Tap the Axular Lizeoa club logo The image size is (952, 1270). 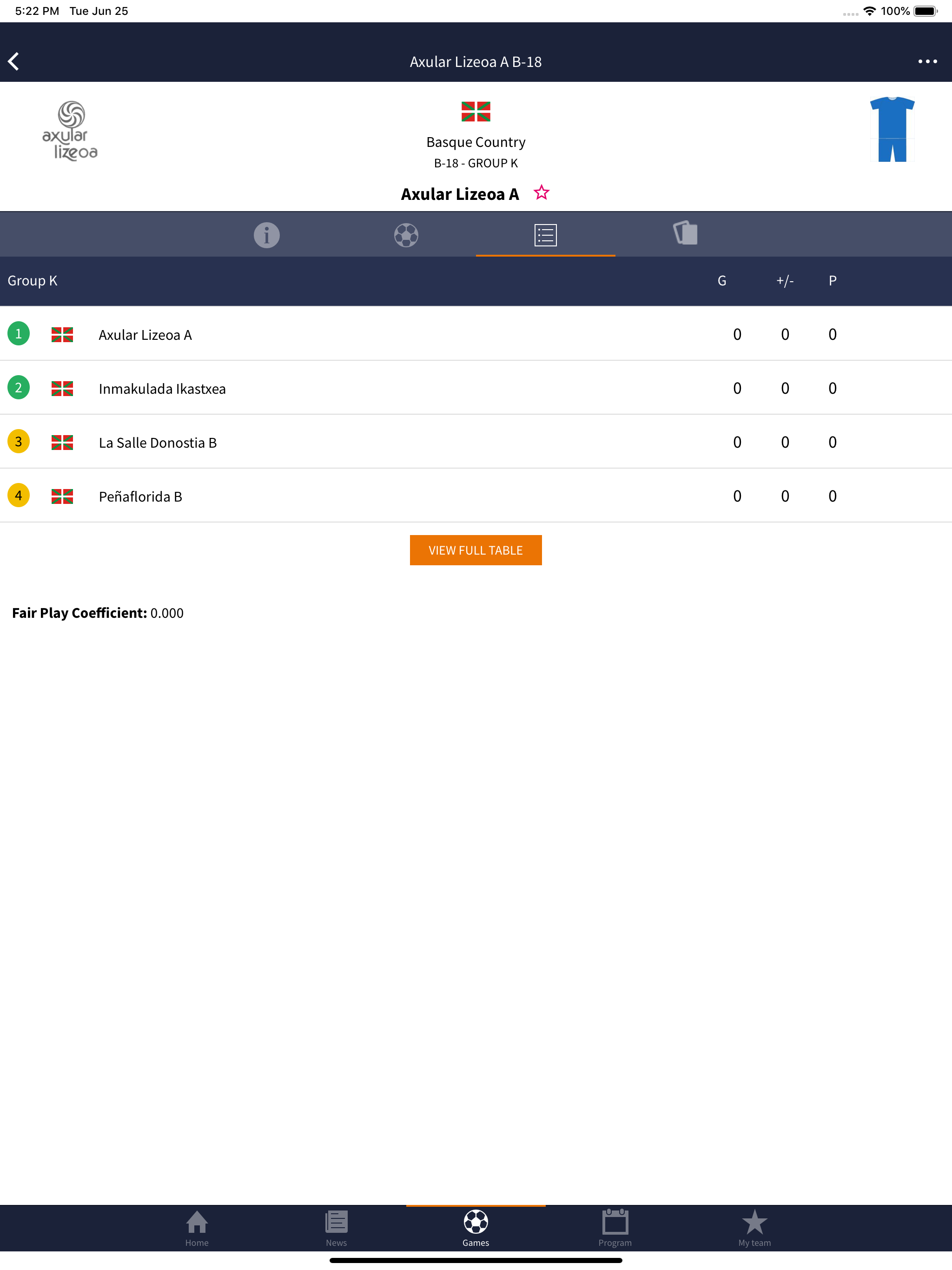tap(70, 131)
